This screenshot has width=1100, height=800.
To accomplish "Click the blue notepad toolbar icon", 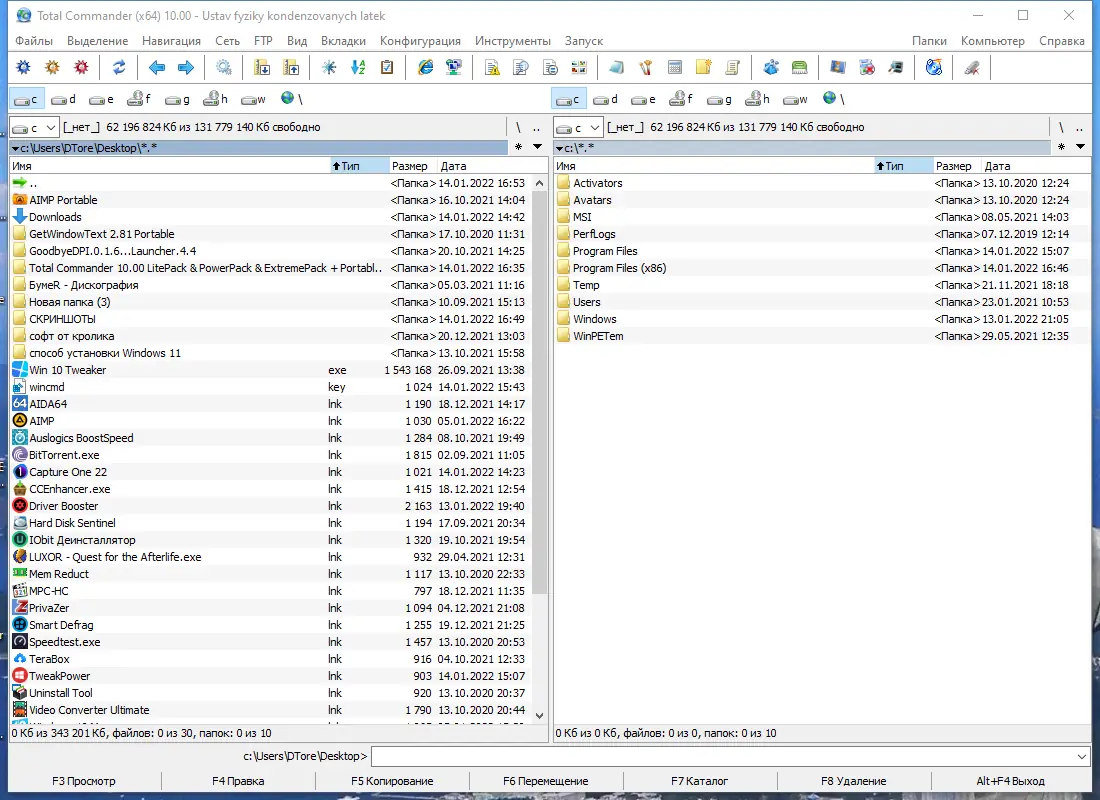I will pos(617,67).
